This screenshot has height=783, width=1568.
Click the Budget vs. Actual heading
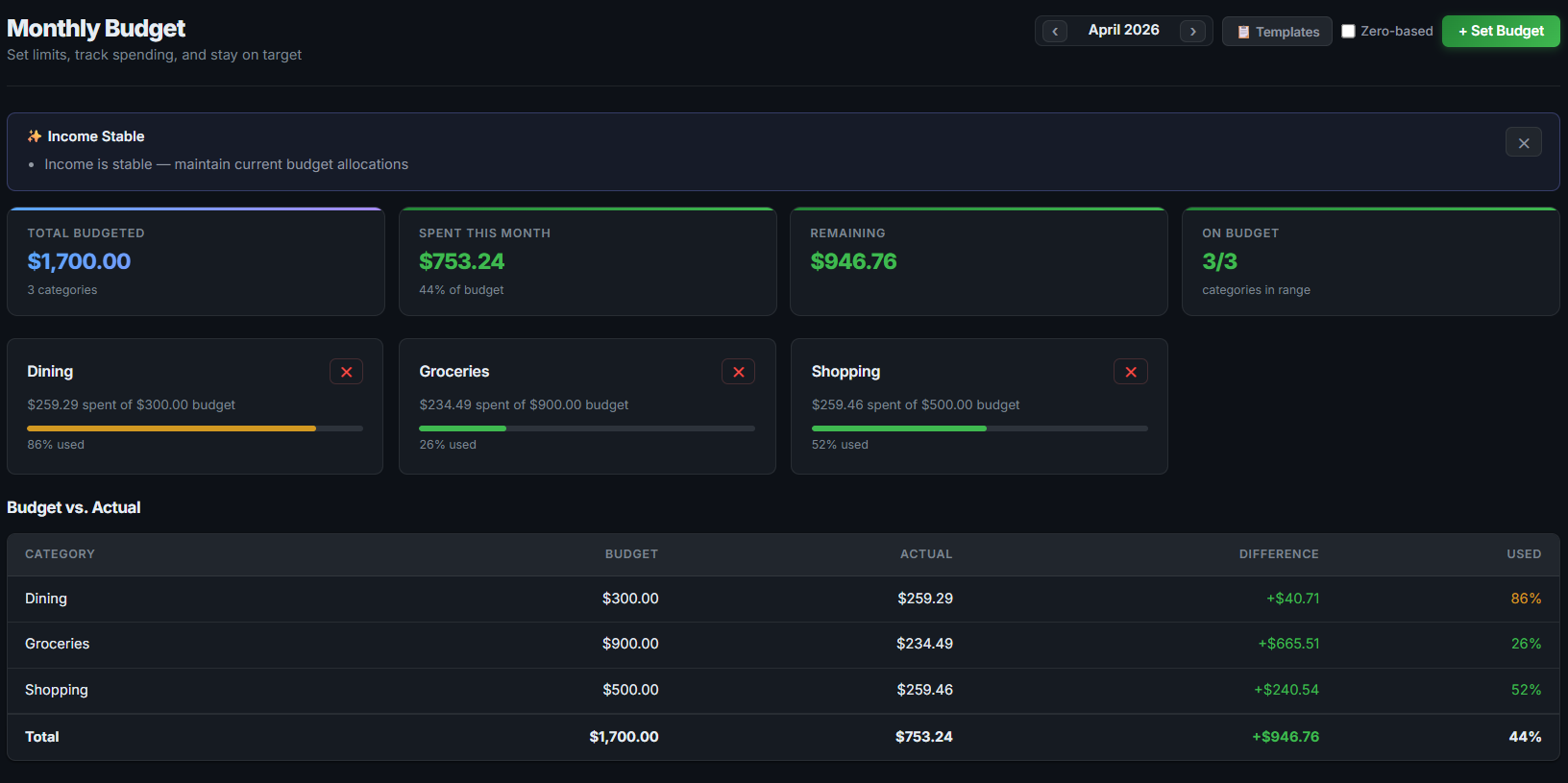(74, 507)
